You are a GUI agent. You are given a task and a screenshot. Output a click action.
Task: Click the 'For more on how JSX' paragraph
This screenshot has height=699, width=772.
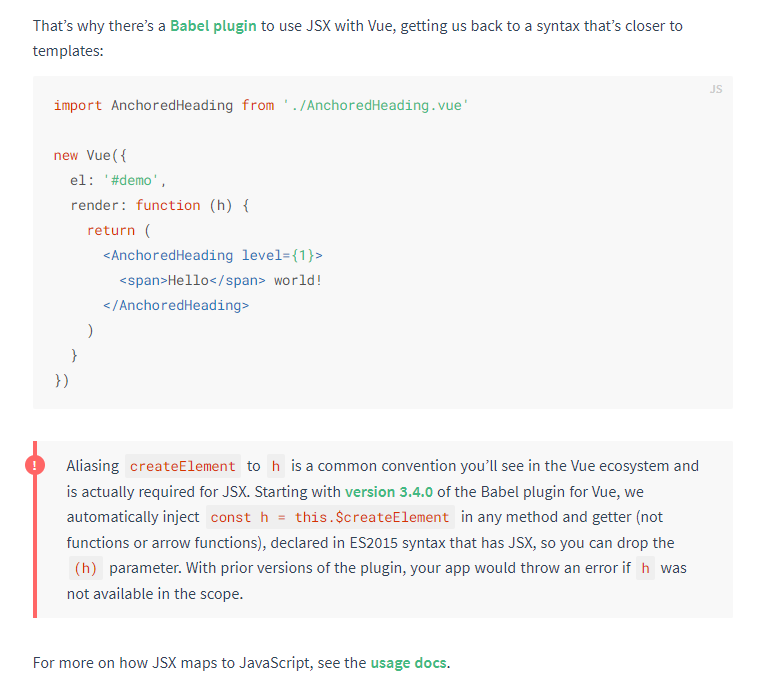(x=200, y=662)
